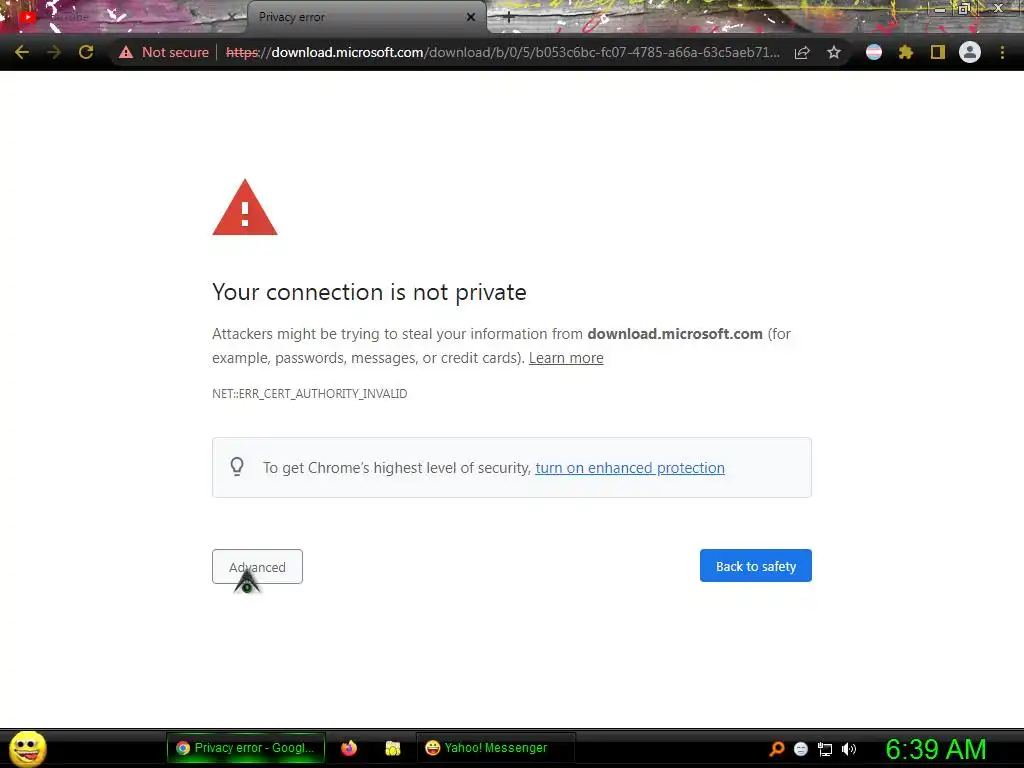Image resolution: width=1024 pixels, height=768 pixels.
Task: Share this page via the share icon
Action: point(802,52)
